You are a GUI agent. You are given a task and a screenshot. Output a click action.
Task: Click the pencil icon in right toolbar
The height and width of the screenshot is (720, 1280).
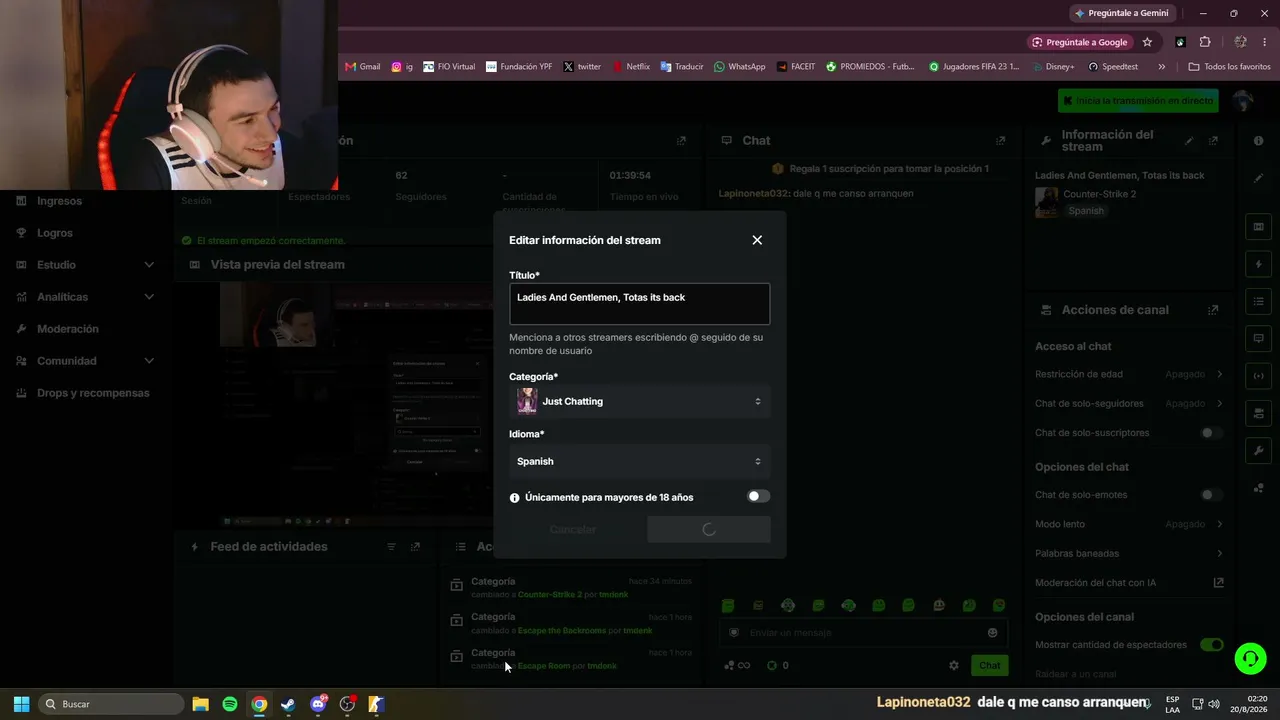[x=1258, y=178]
